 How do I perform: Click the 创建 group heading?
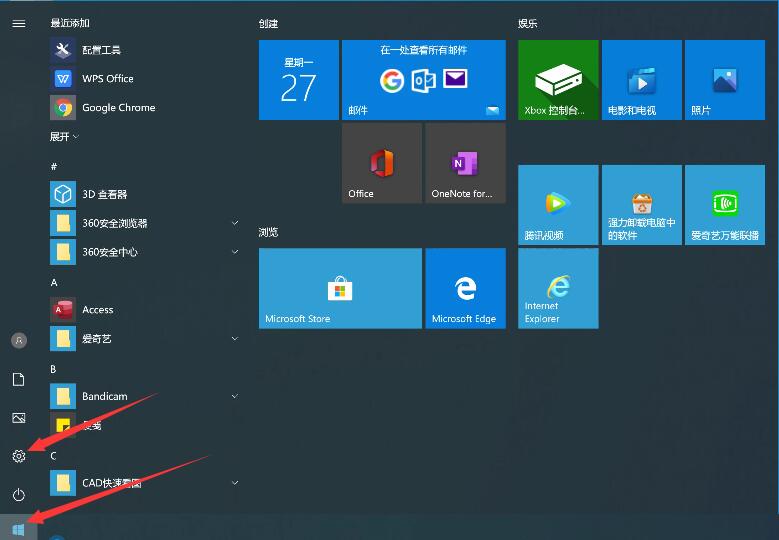click(268, 23)
